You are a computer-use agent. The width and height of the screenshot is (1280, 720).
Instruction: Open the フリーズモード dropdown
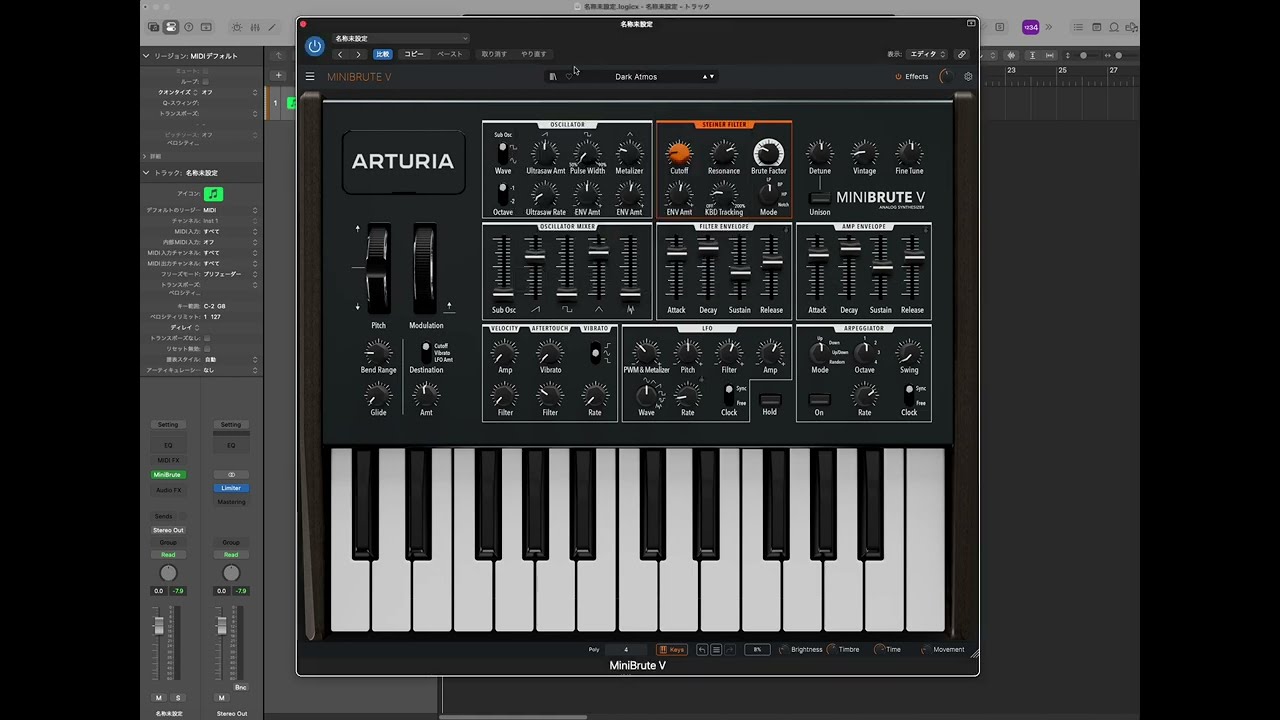[230, 274]
